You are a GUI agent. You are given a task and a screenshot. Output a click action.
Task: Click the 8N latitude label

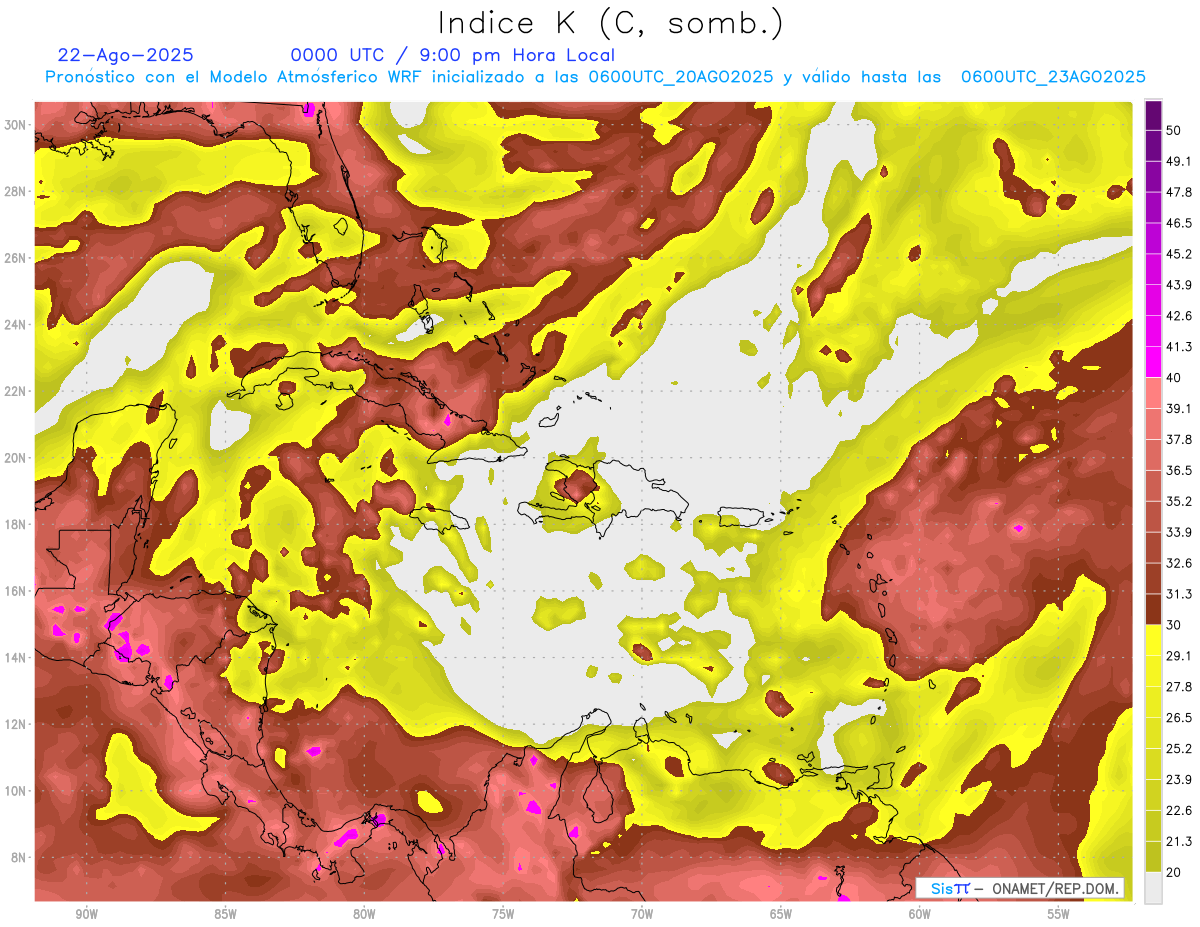point(18,857)
